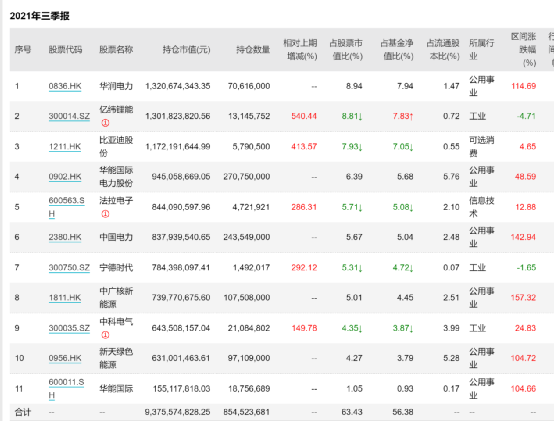This screenshot has width=554, height=421.
Task: Open stock code link 600011.SH
Action: [x=66, y=389]
